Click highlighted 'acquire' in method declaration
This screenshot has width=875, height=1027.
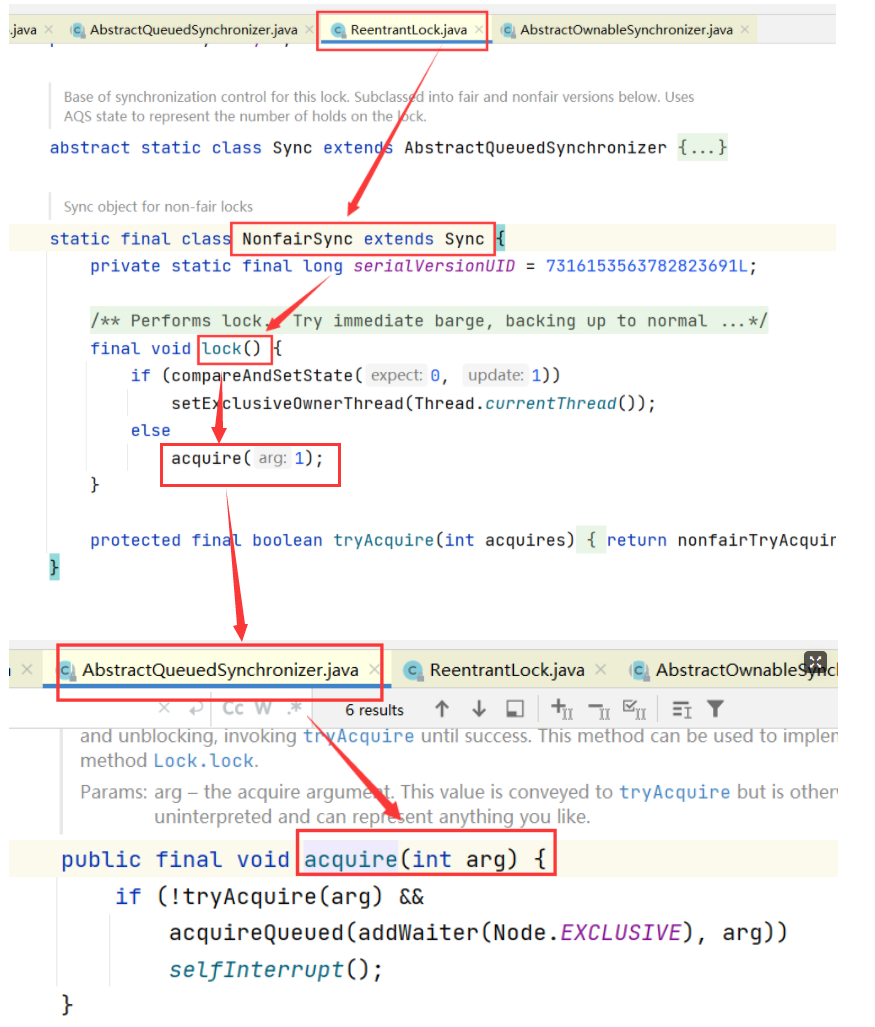351,859
